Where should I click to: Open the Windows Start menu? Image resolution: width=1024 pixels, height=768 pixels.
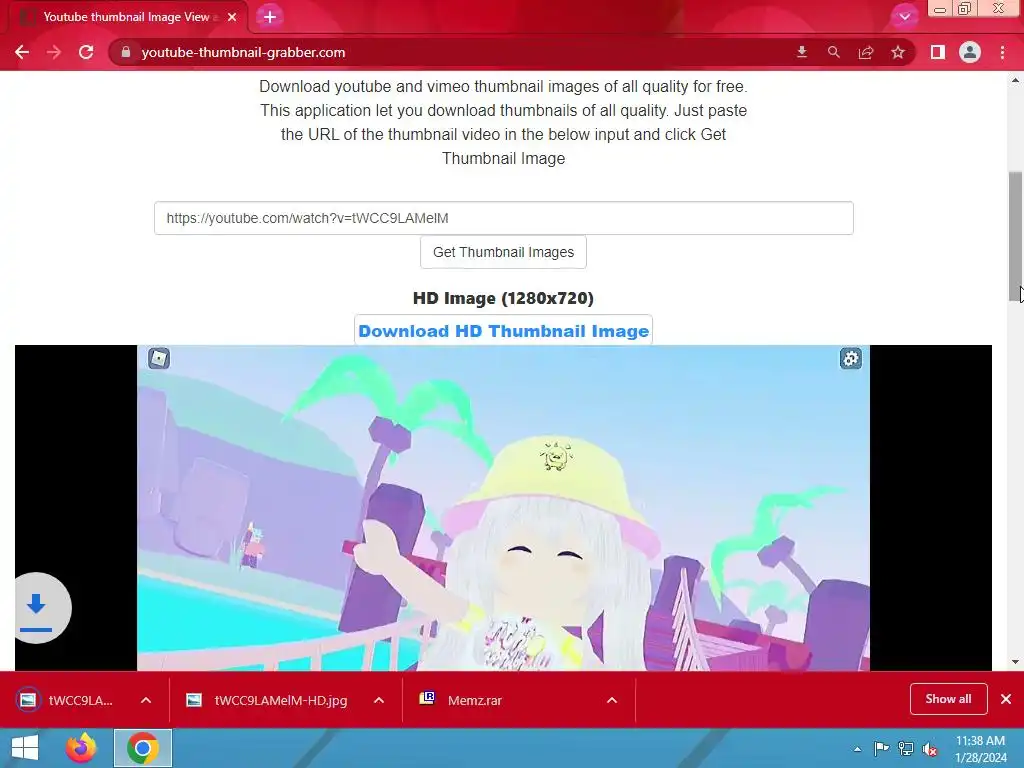(x=25, y=748)
